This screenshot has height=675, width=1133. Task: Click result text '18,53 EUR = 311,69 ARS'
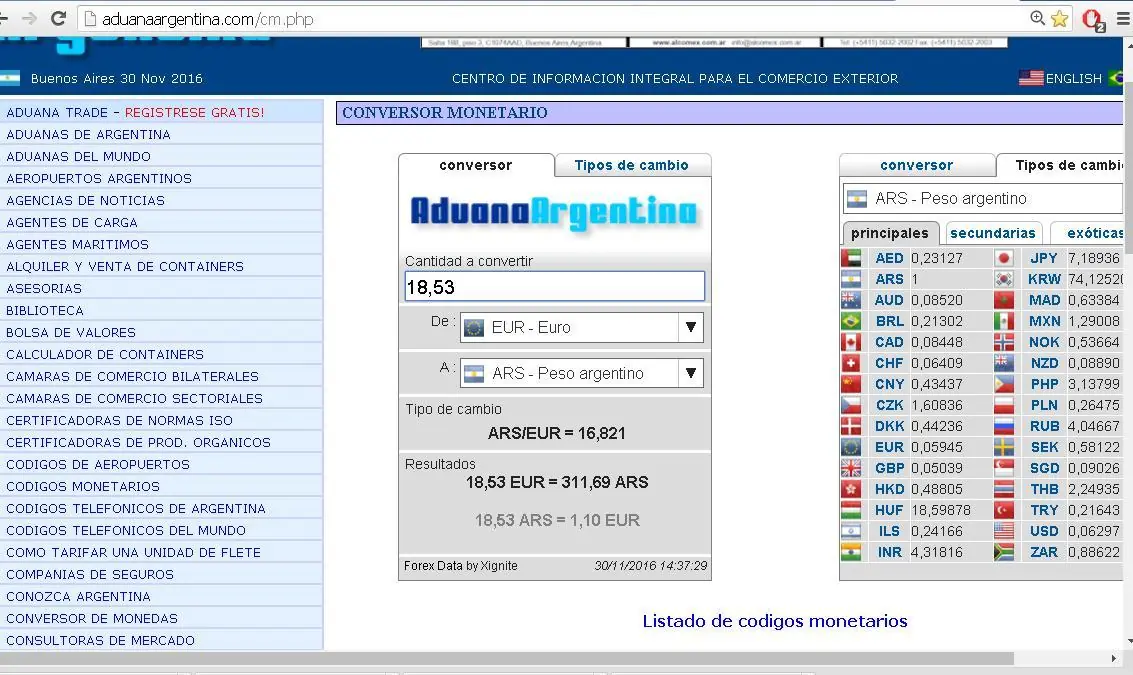[x=557, y=482]
